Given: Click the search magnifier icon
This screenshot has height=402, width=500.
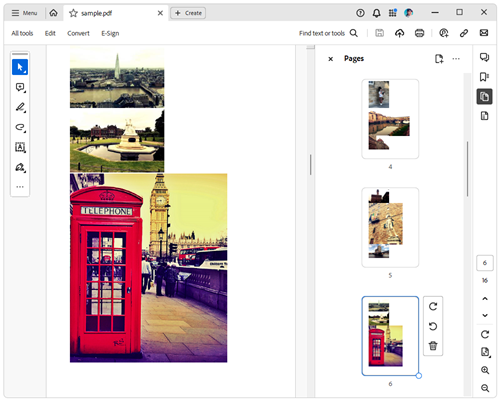Looking at the screenshot, I should tap(354, 33).
